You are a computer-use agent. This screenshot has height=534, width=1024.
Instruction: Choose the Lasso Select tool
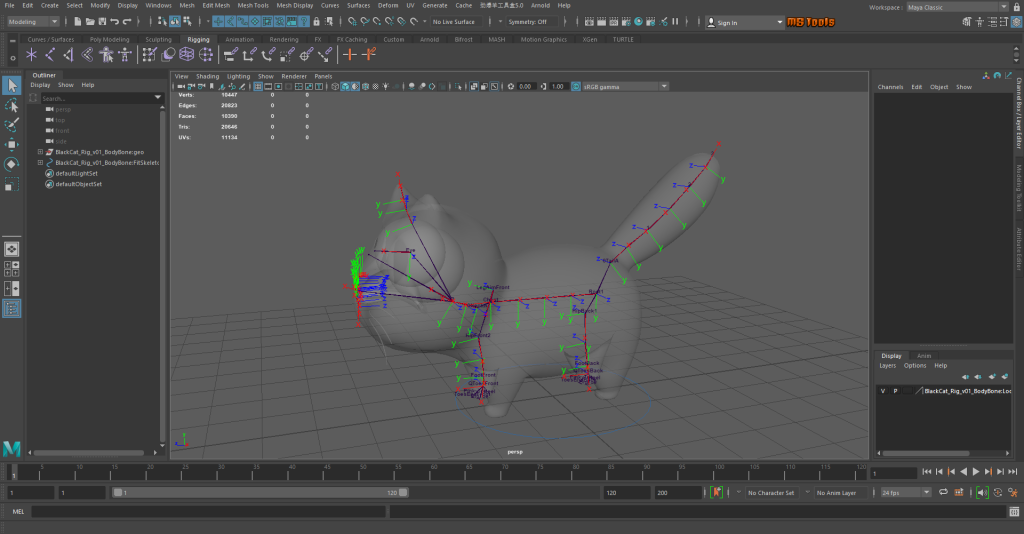click(x=12, y=105)
